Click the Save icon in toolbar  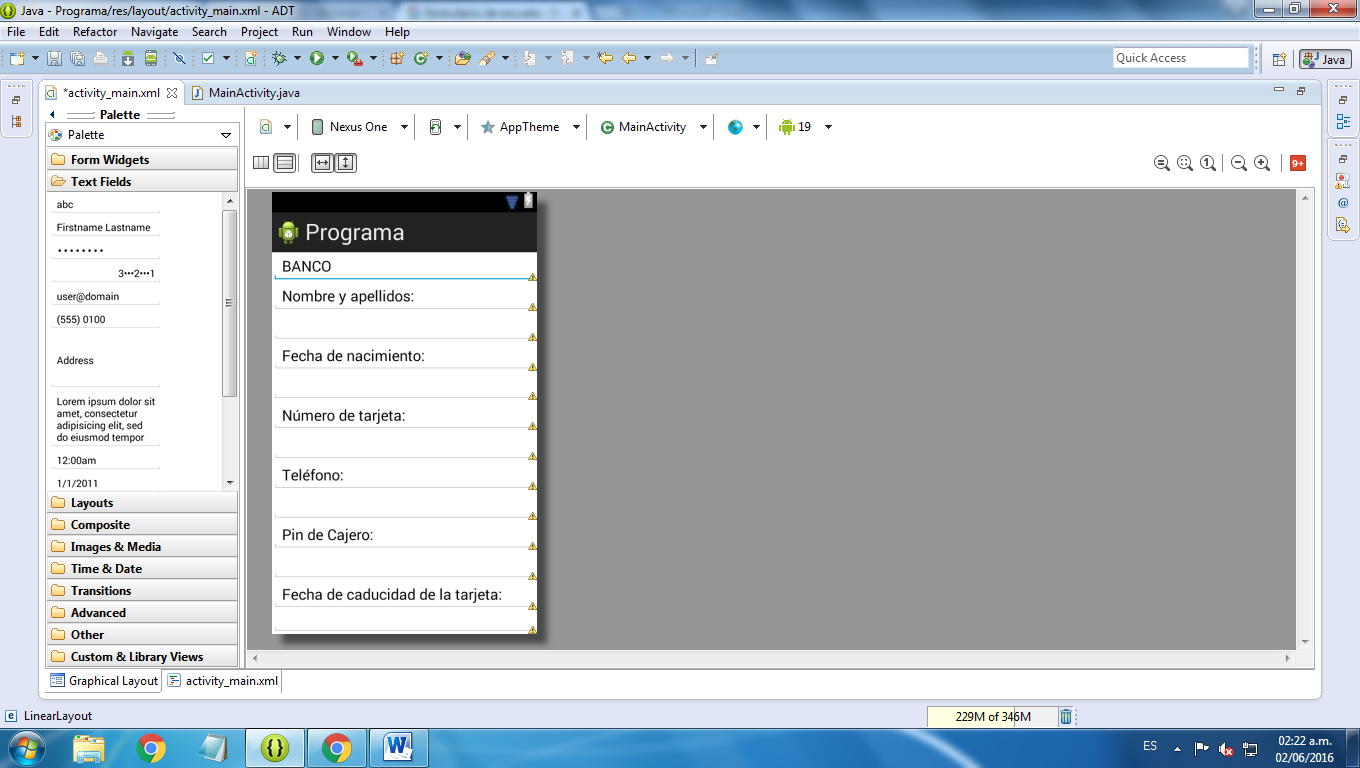54,58
